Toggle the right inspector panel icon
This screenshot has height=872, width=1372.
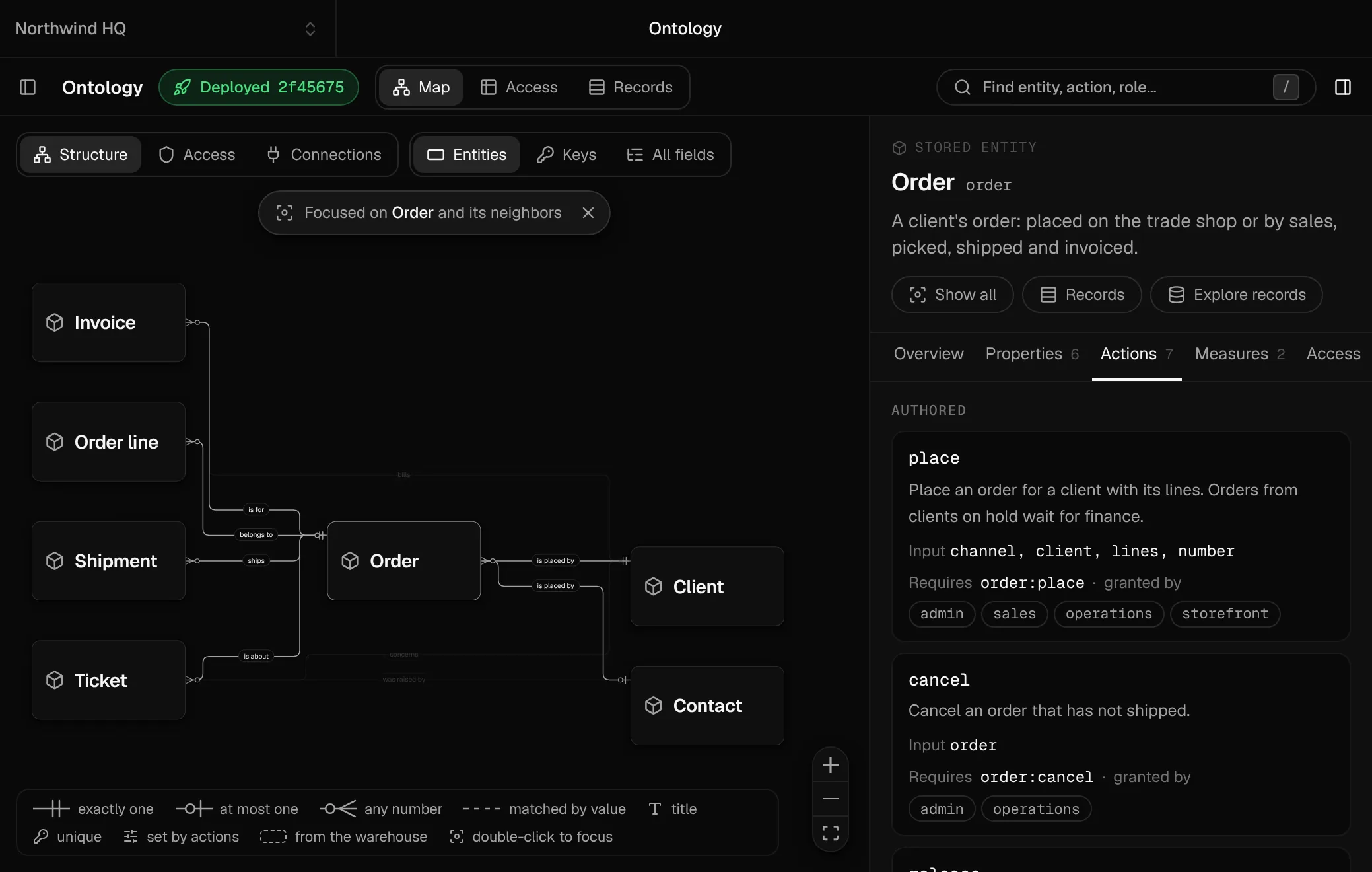[1342, 87]
